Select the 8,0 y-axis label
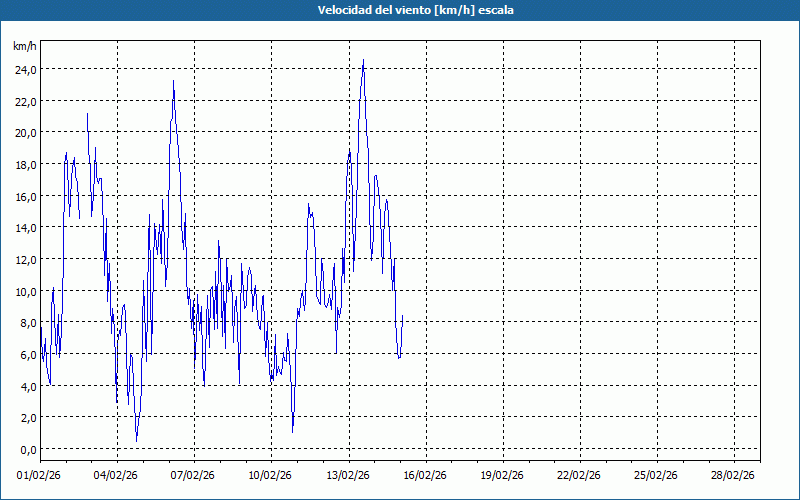Image resolution: width=800 pixels, height=500 pixels. click(27, 323)
